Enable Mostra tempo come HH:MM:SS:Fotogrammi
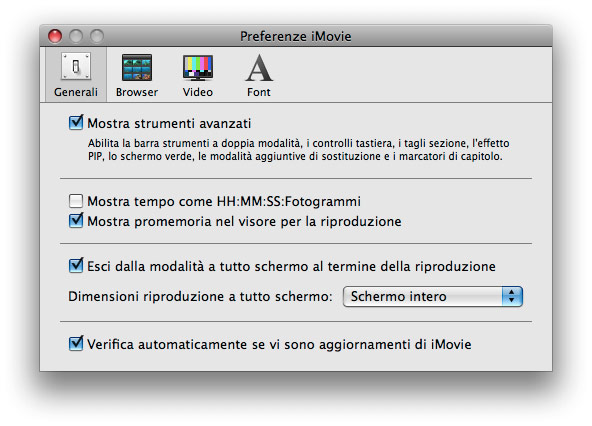 76,201
